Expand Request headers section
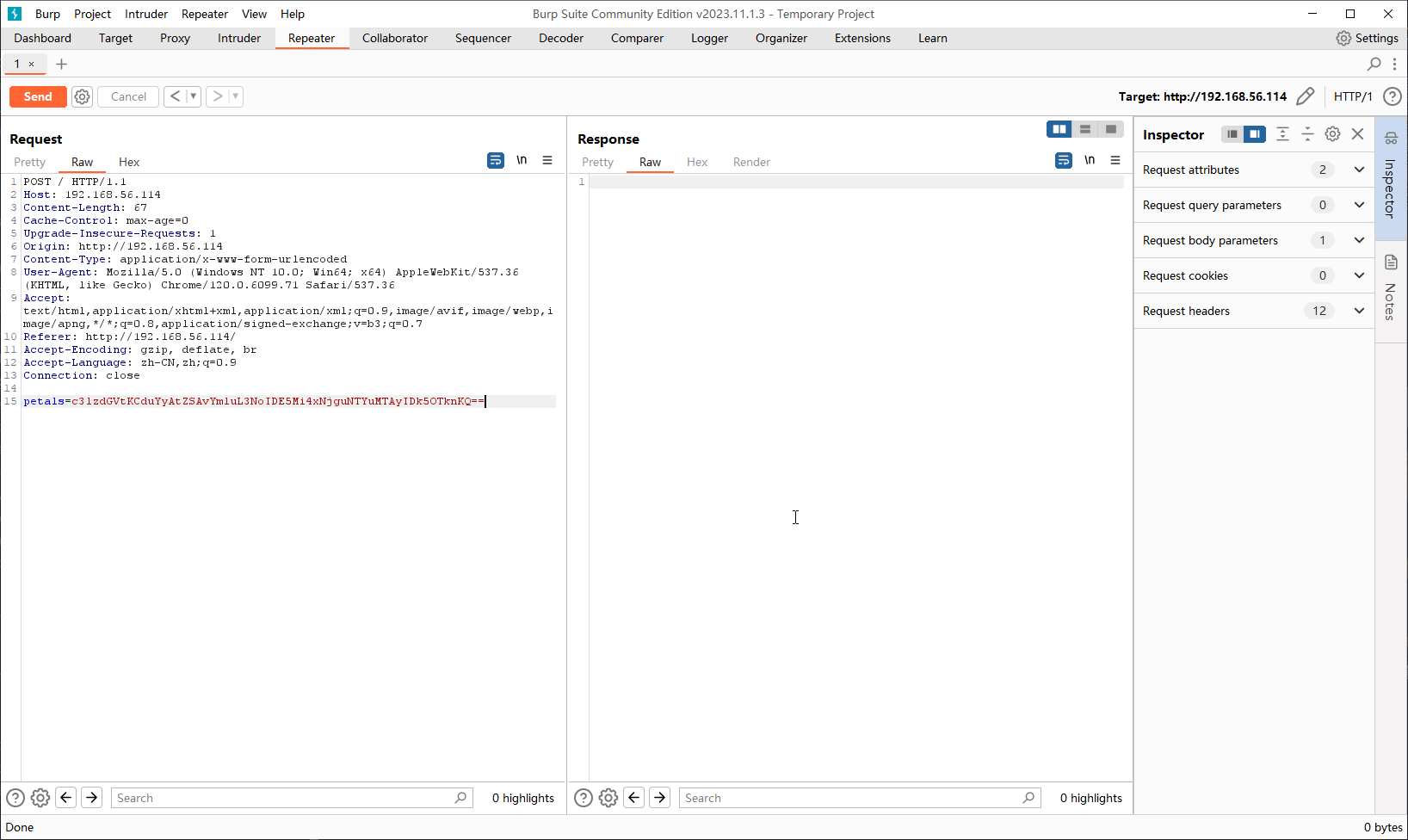This screenshot has width=1408, height=840. [x=1254, y=311]
